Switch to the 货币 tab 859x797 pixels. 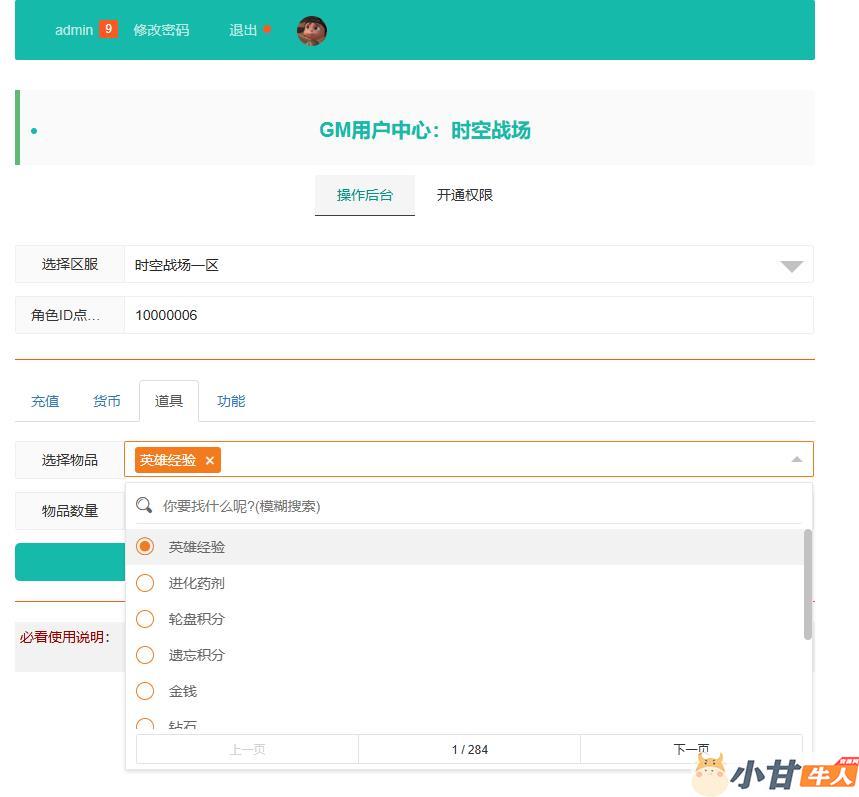107,401
